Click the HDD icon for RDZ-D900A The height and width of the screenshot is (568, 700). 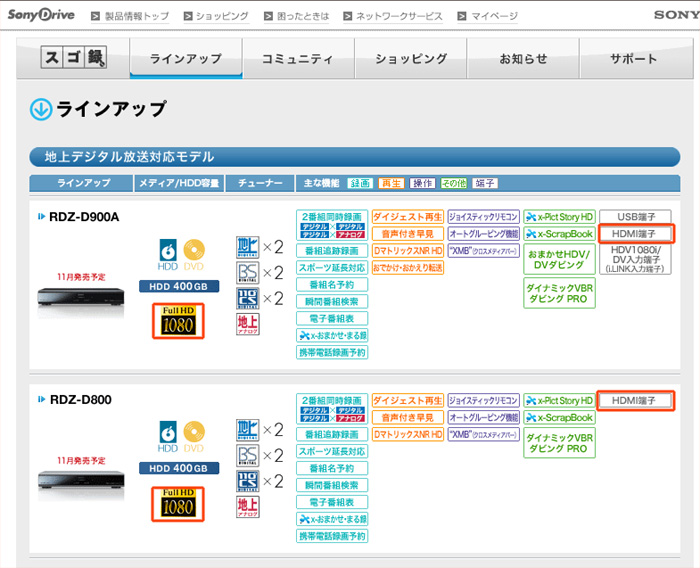point(168,254)
